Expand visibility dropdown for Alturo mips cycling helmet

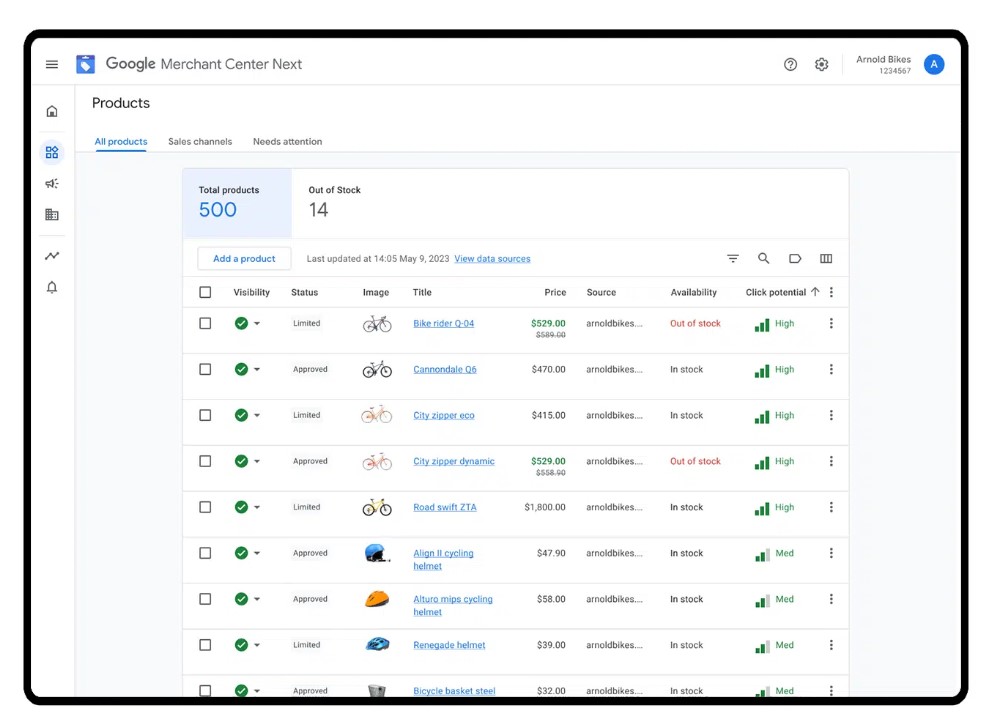pyautogui.click(x=257, y=599)
